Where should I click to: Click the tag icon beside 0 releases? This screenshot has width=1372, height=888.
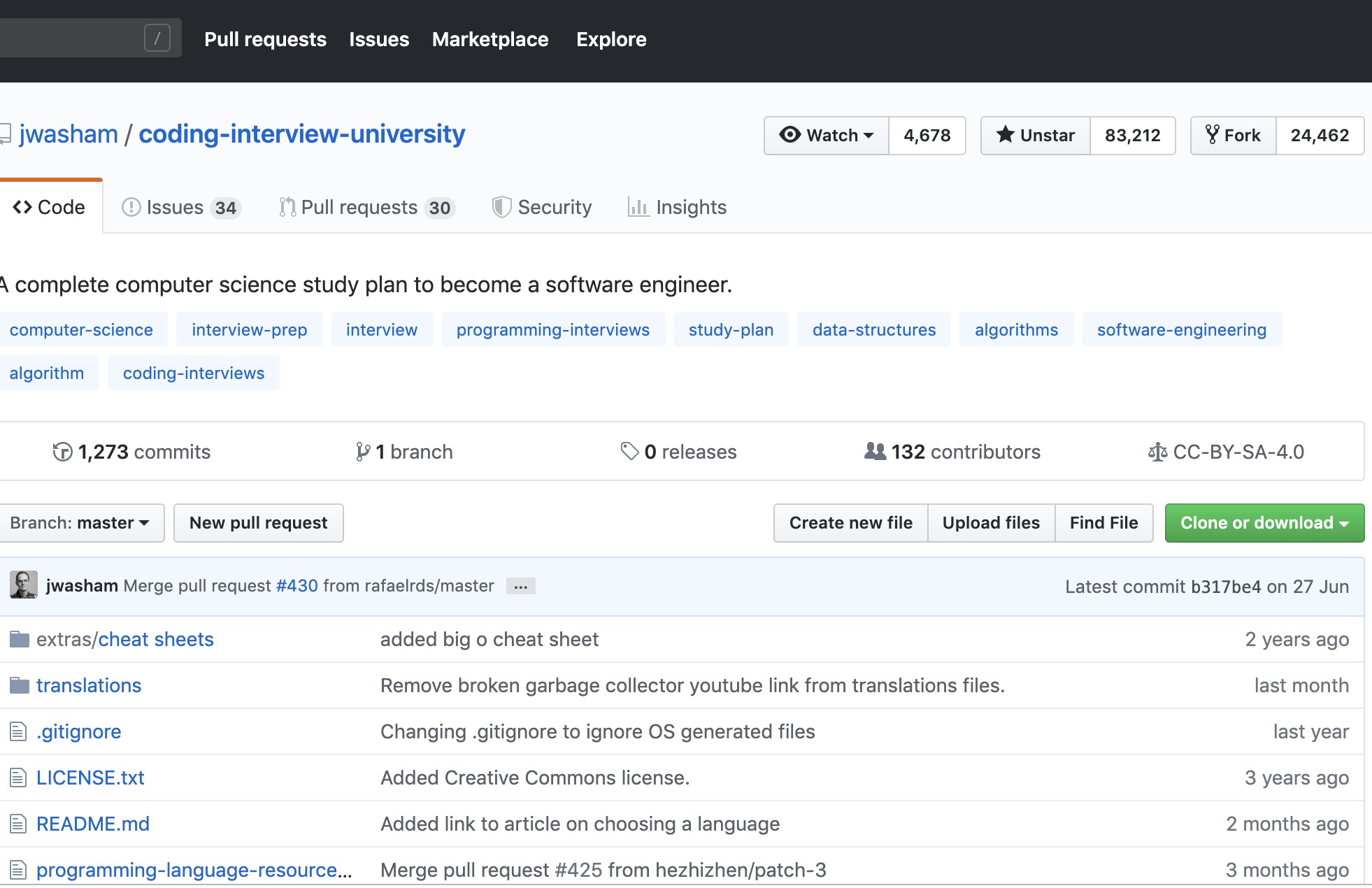[629, 452]
